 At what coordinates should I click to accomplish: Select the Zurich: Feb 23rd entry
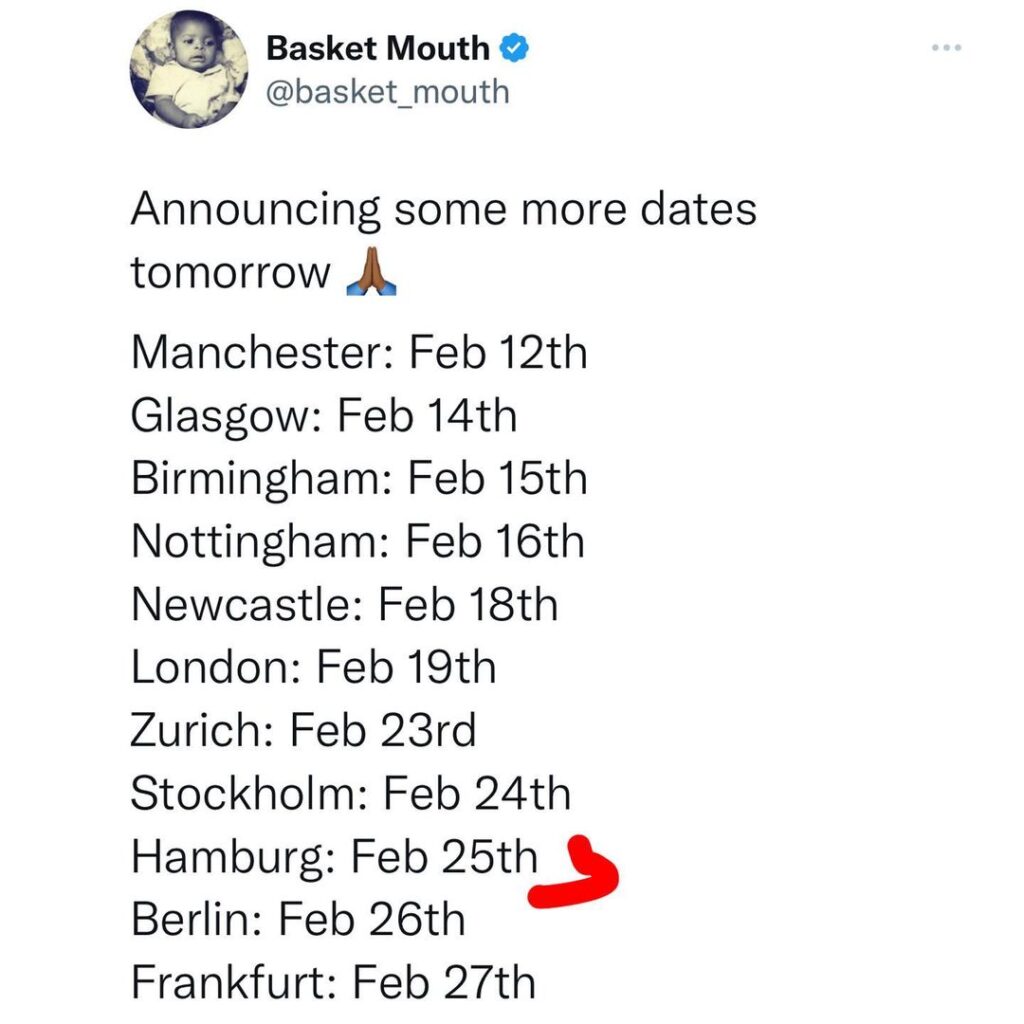303,731
